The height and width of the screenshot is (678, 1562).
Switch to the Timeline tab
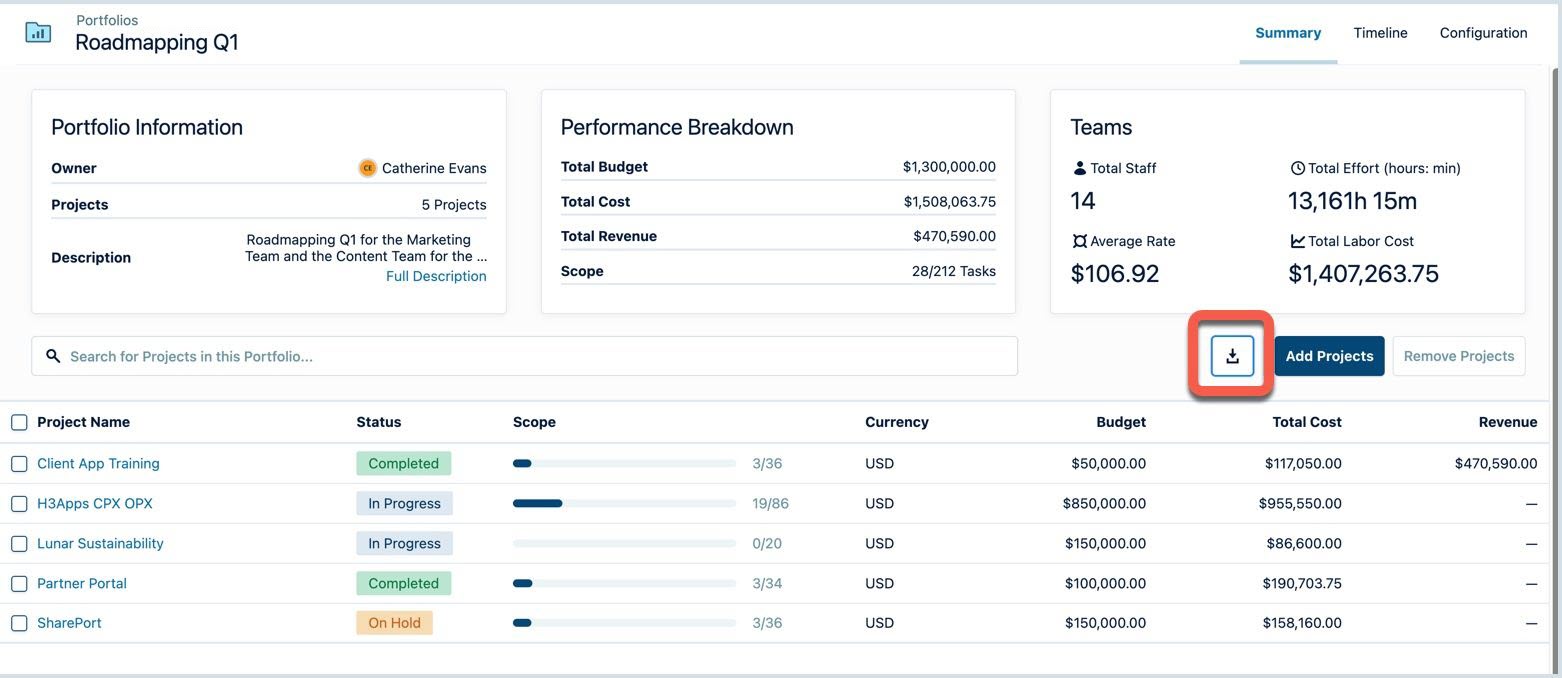[1380, 33]
